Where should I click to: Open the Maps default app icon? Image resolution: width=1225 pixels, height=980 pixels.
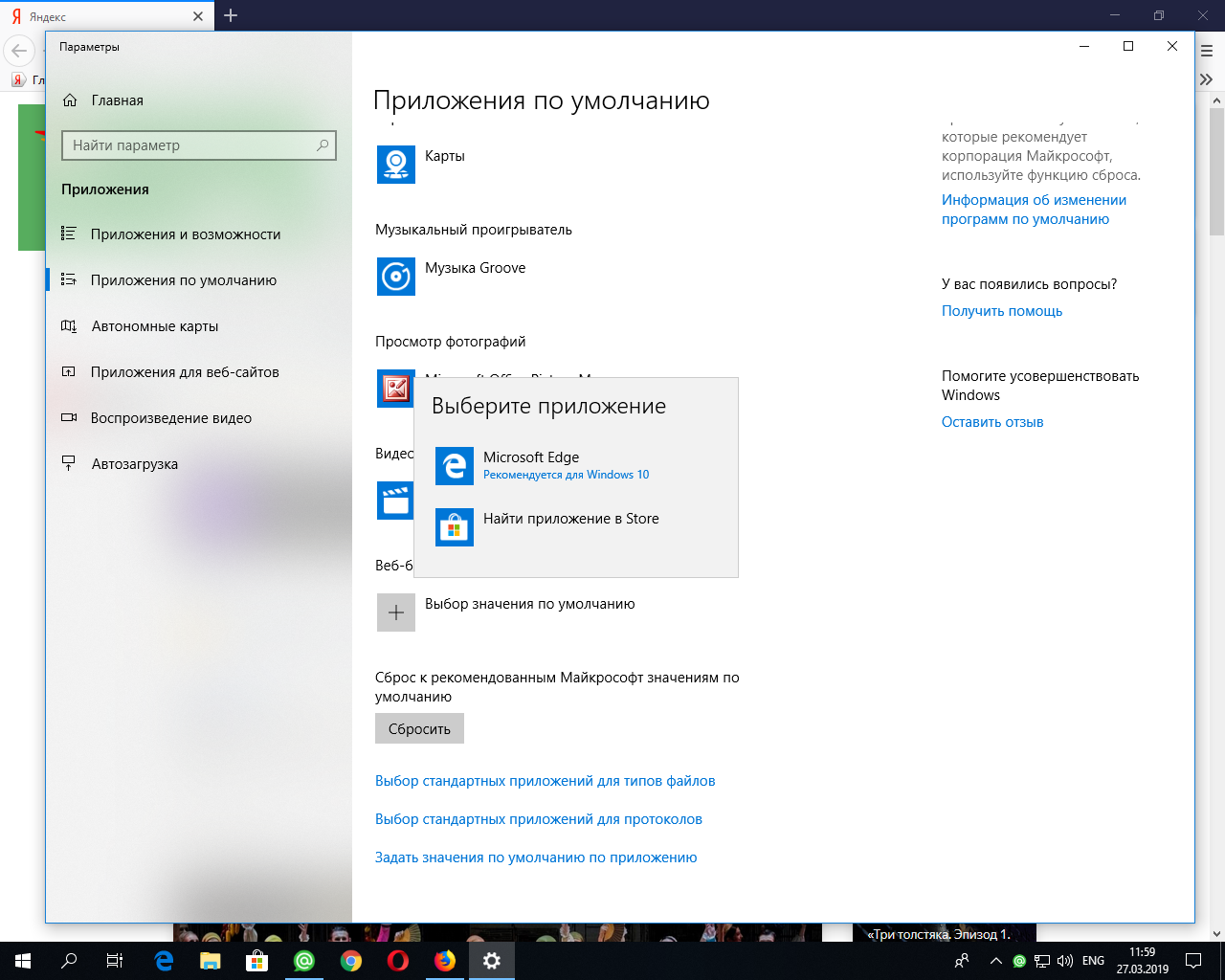tap(396, 165)
